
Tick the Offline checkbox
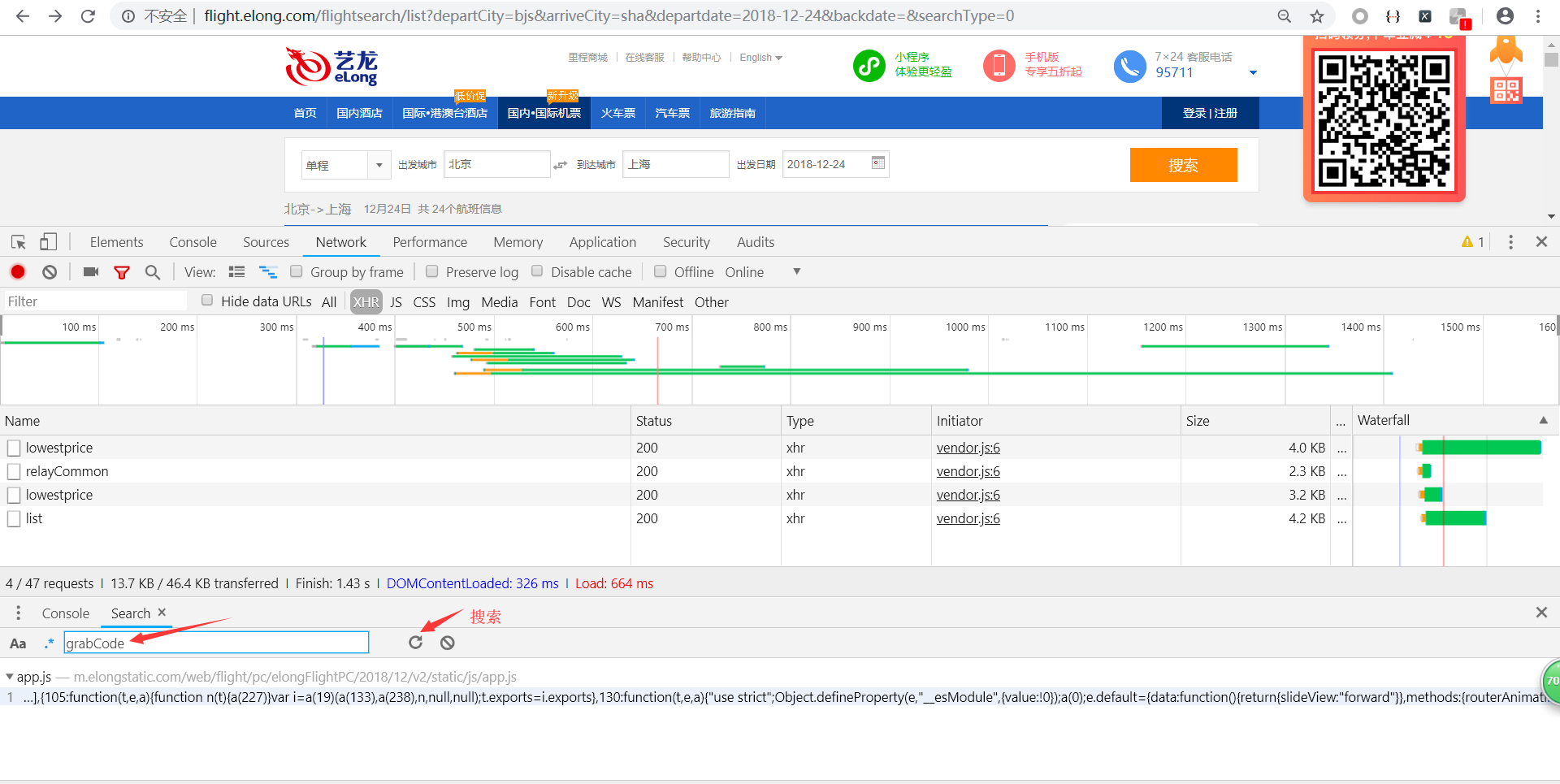point(661,271)
